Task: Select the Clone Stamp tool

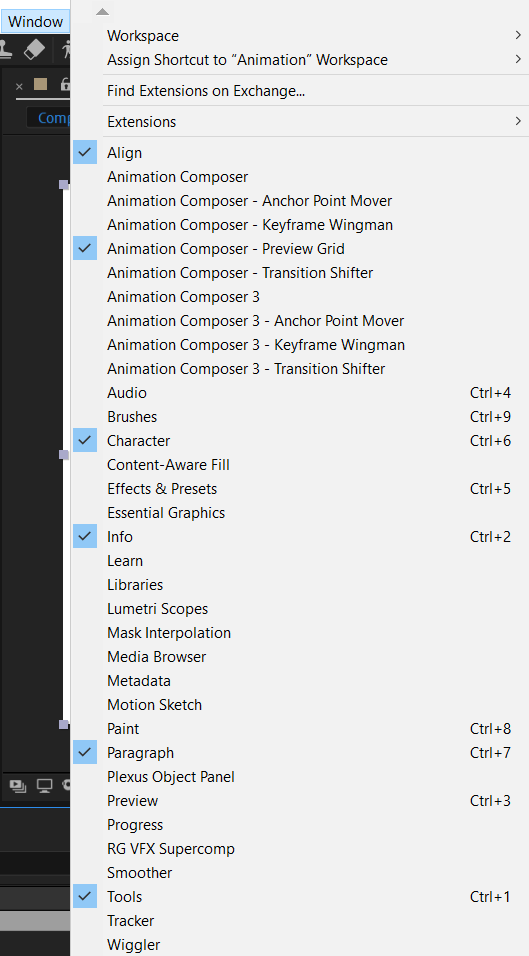Action: [x=6, y=49]
